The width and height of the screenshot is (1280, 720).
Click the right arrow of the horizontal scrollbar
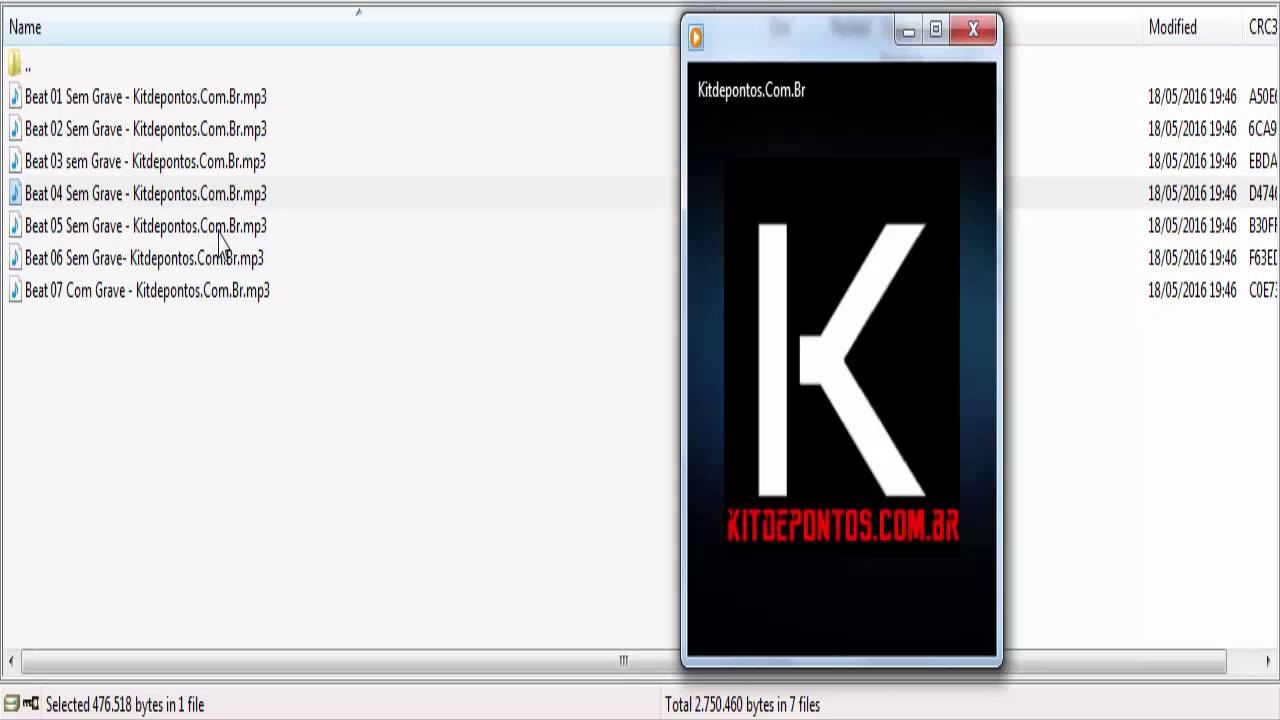pyautogui.click(x=1269, y=661)
